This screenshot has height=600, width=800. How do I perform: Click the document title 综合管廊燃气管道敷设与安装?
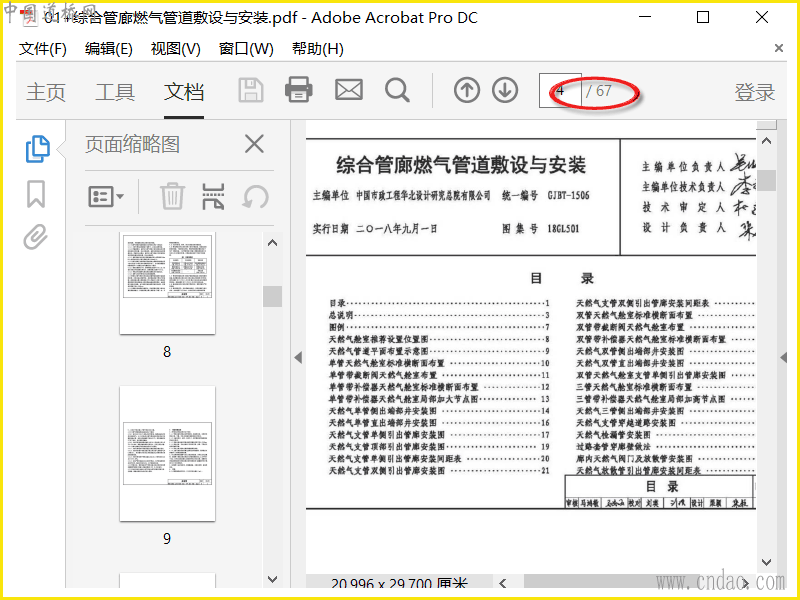point(461,165)
